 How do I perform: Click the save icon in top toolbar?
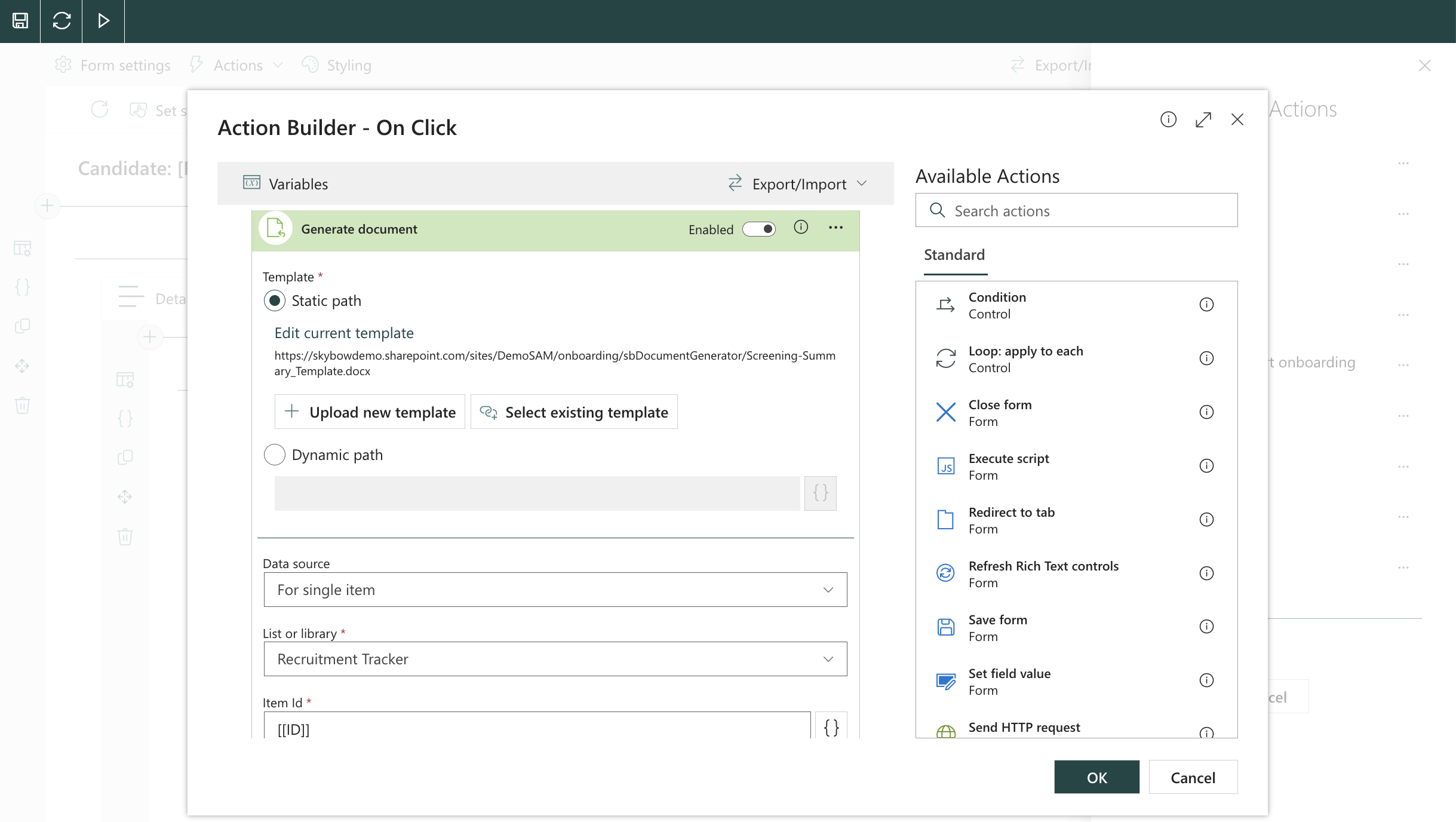click(20, 21)
